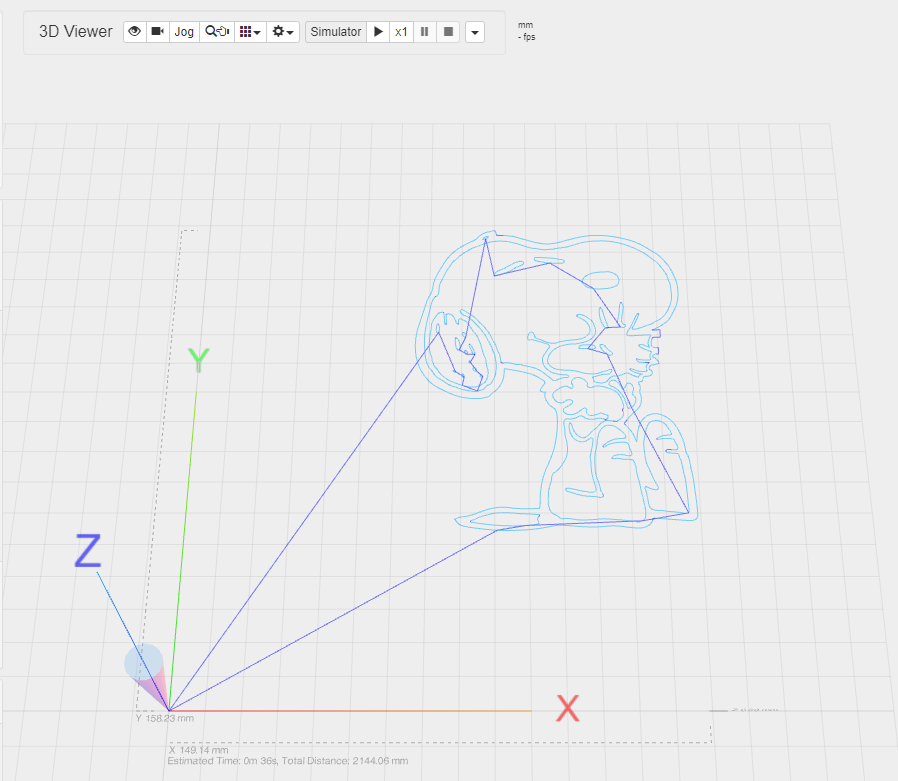The image size is (898, 781).
Task: Expand the caret dropdown after stop button
Action: (x=475, y=32)
